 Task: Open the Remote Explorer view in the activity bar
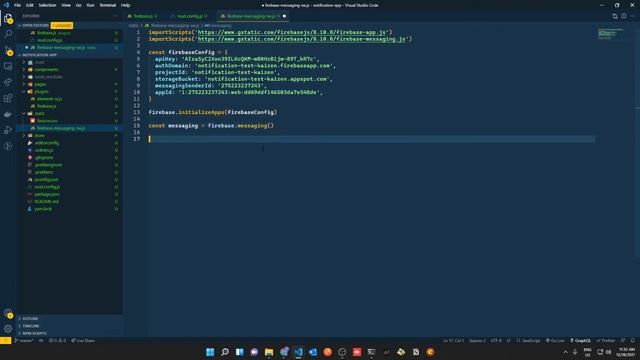coord(8,66)
